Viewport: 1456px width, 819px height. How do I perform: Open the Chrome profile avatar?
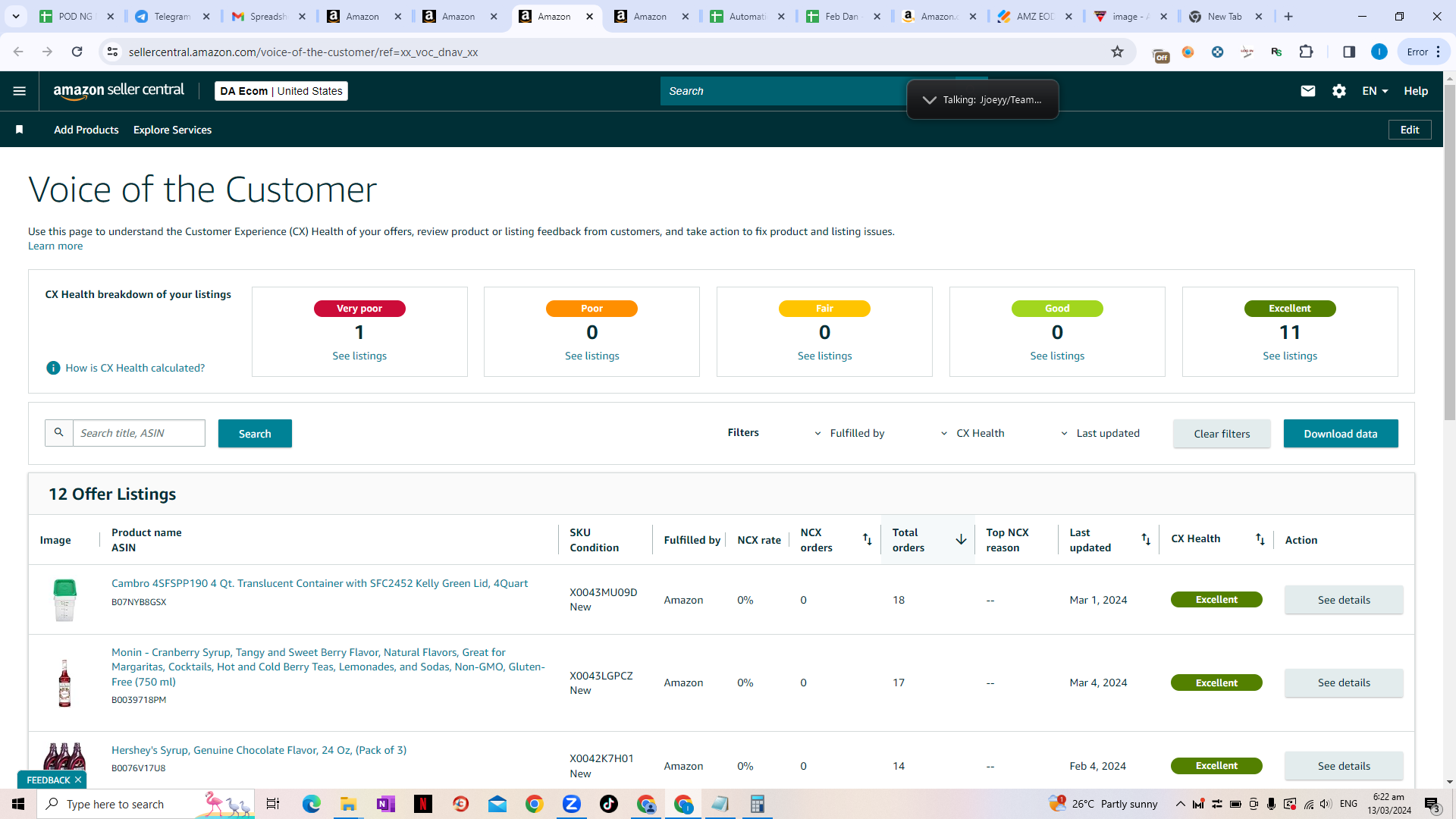point(1379,52)
